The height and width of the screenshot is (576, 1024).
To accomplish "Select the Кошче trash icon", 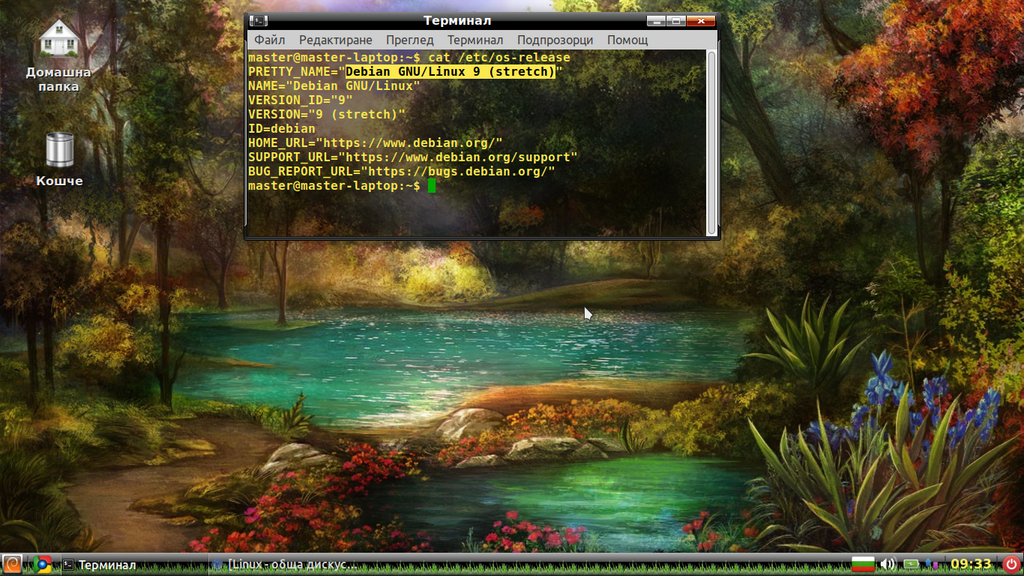I will (59, 159).
